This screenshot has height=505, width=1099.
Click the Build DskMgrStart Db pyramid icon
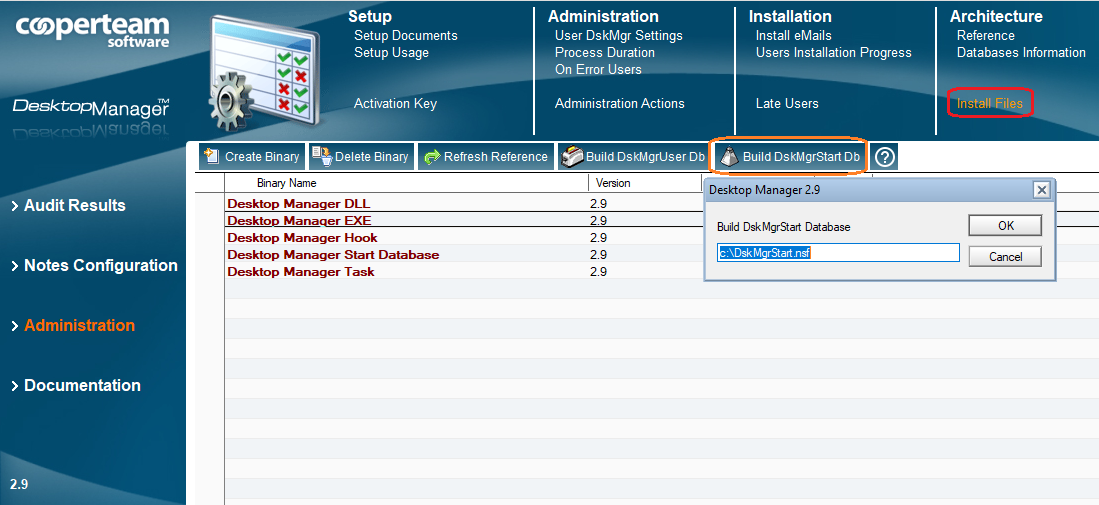730,157
